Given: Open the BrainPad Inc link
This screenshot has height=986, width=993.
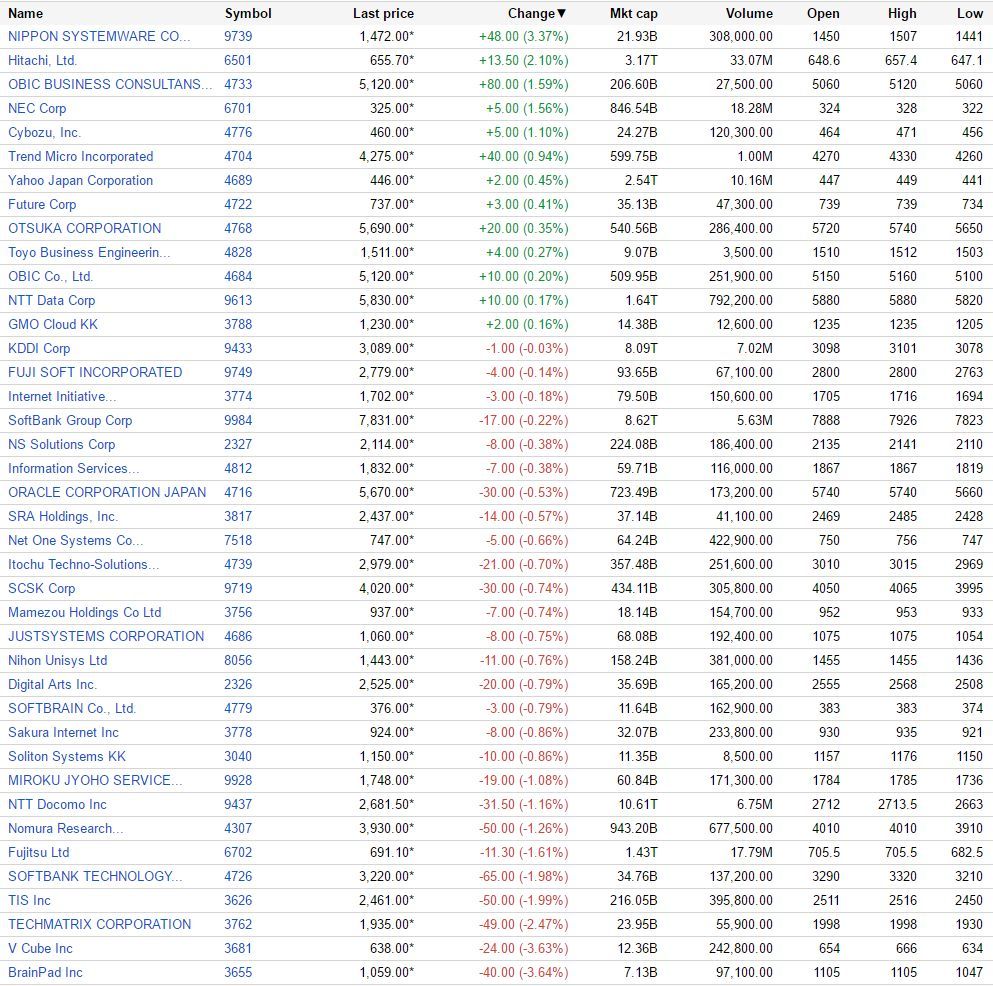Looking at the screenshot, I should (45, 973).
